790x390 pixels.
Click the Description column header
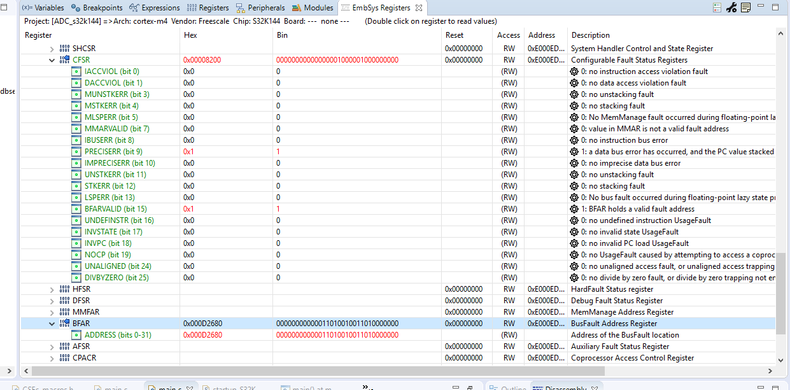pos(590,35)
